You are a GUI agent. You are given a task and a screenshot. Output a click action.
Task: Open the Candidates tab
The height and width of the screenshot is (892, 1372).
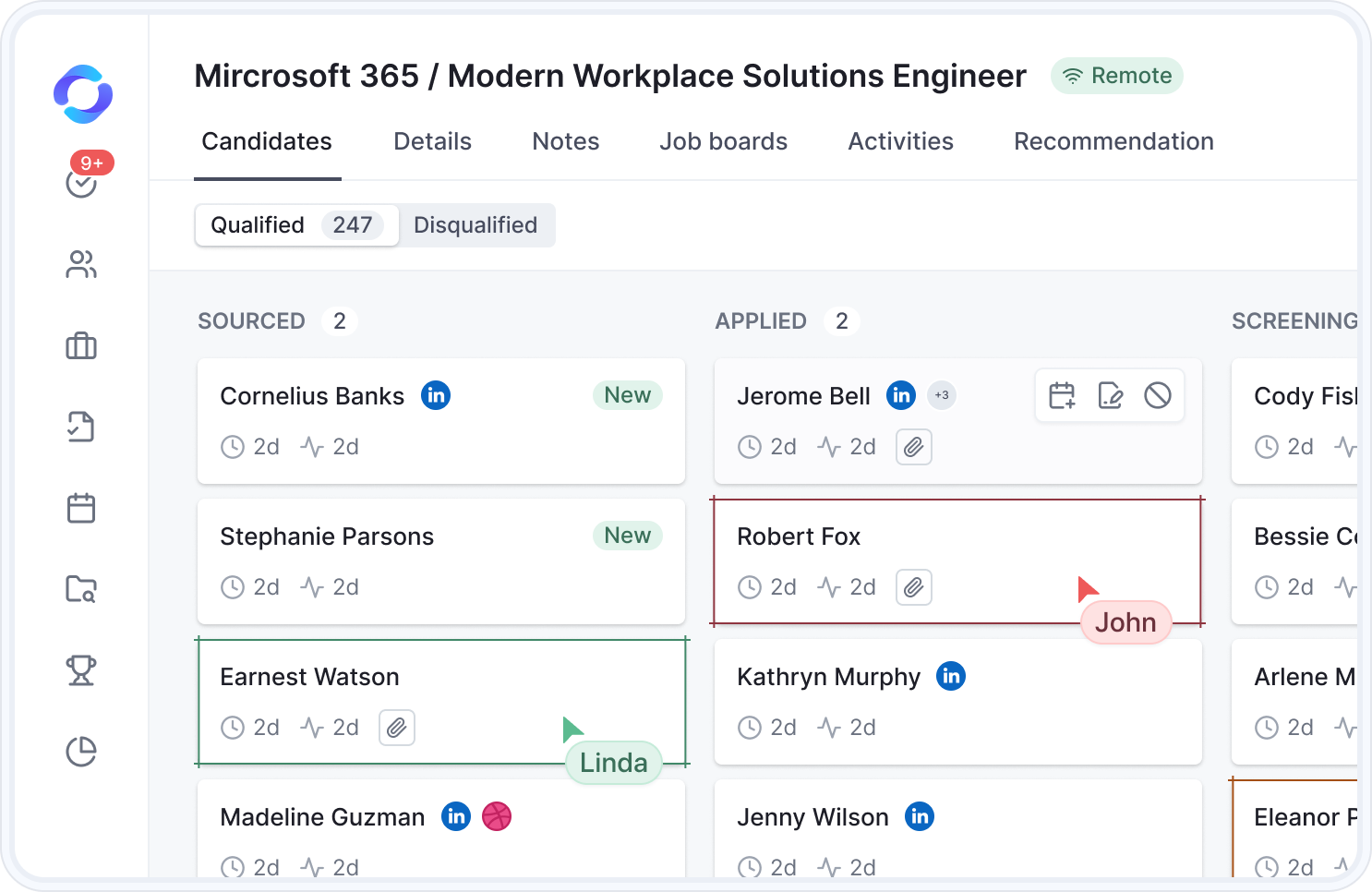click(267, 141)
